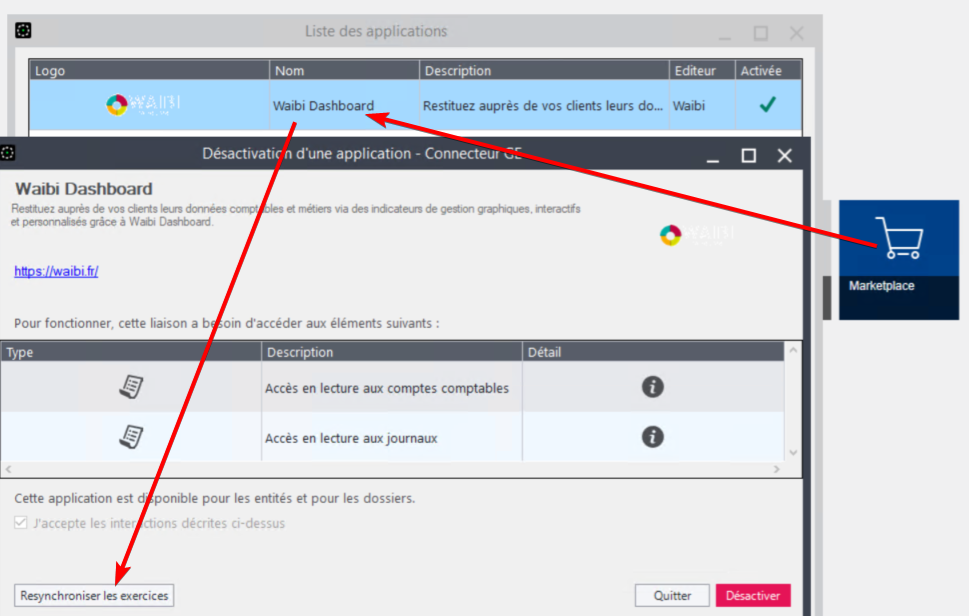Select Waibi Dashboard name cell
This screenshot has height=616, width=969.
pyautogui.click(x=344, y=106)
